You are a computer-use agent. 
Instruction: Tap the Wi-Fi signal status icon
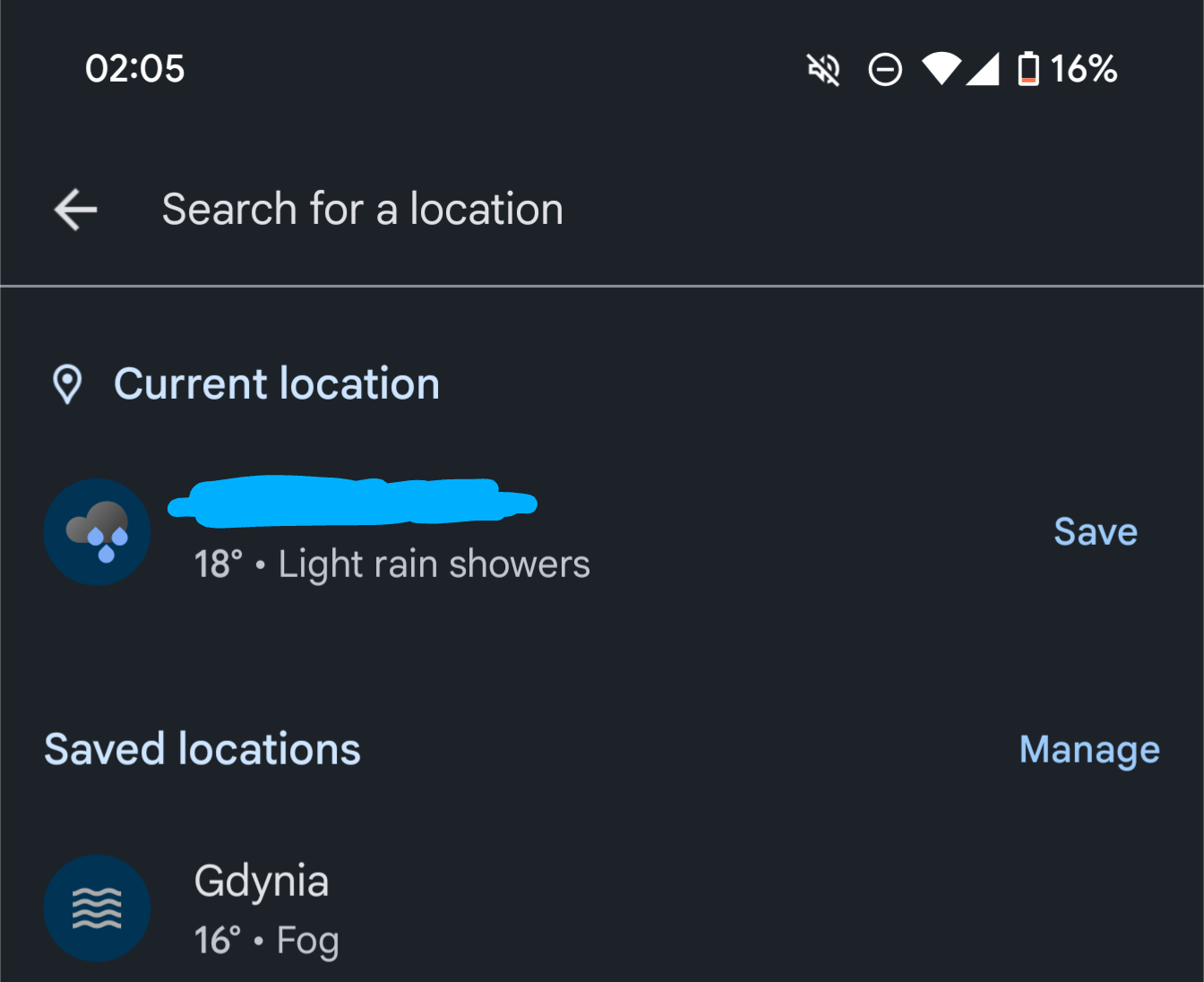(941, 69)
